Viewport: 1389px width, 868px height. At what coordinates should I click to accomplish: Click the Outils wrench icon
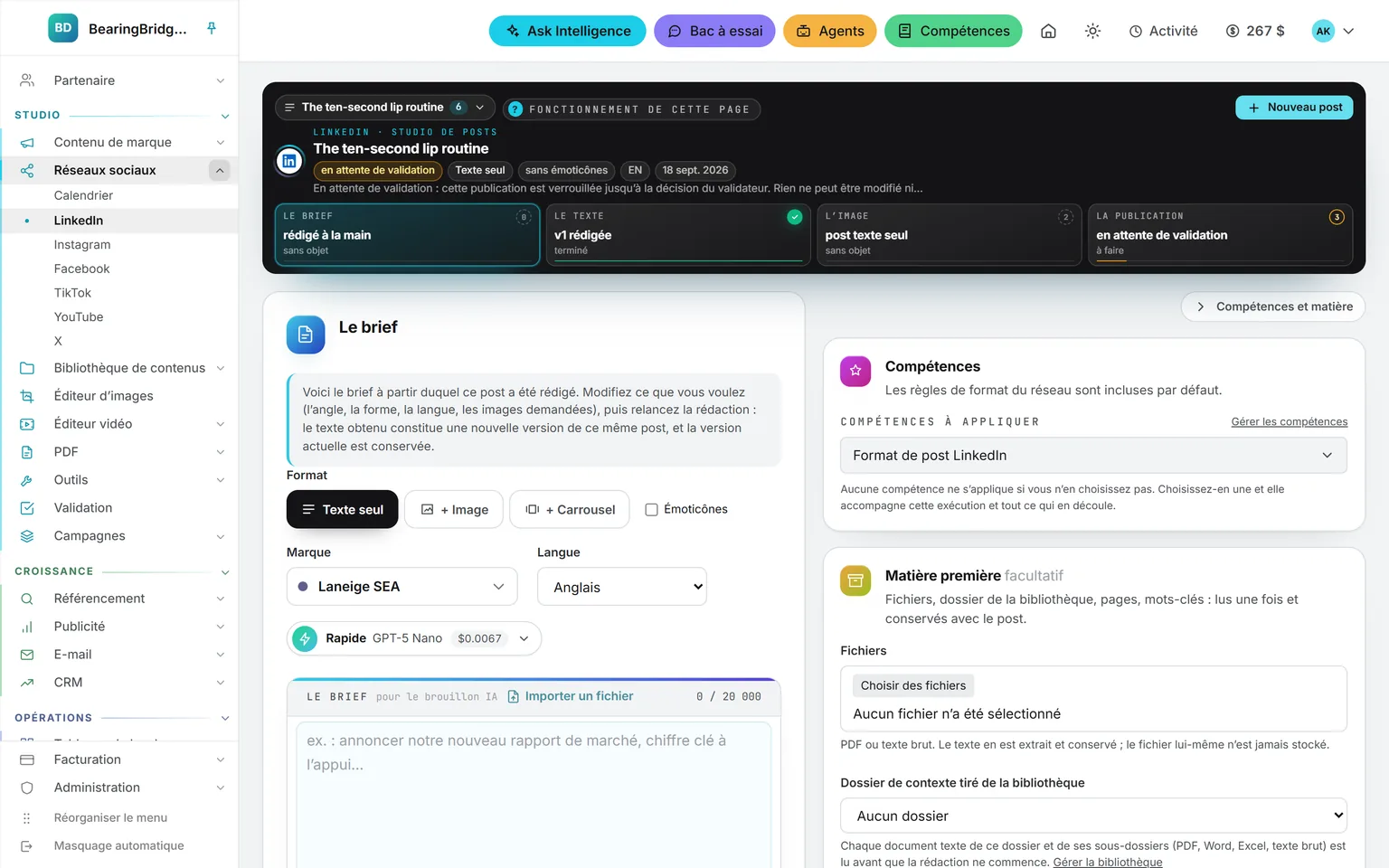pos(27,480)
